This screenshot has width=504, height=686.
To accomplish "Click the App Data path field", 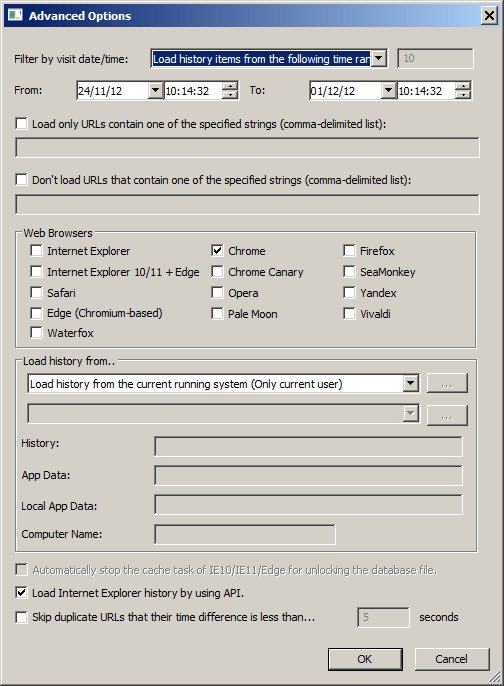I will click(x=308, y=476).
